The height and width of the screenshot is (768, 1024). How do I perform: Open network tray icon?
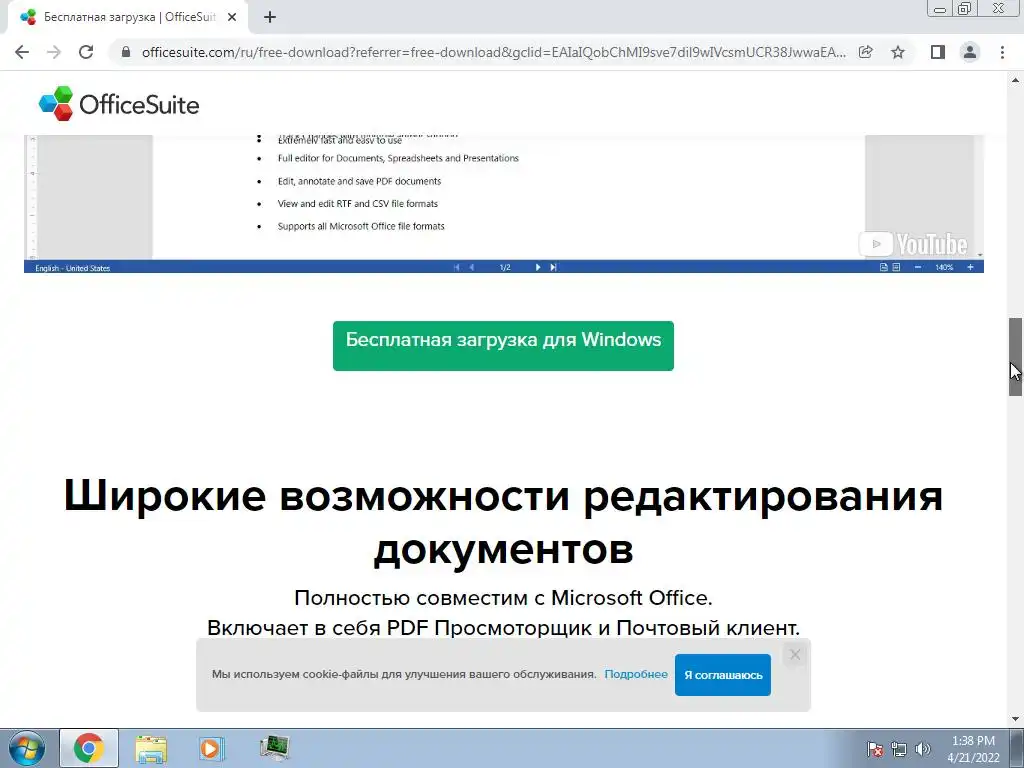coord(899,749)
